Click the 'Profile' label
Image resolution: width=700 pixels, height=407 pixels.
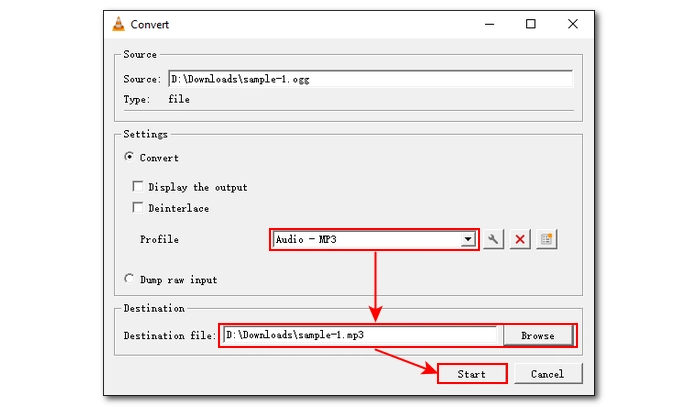point(159,240)
